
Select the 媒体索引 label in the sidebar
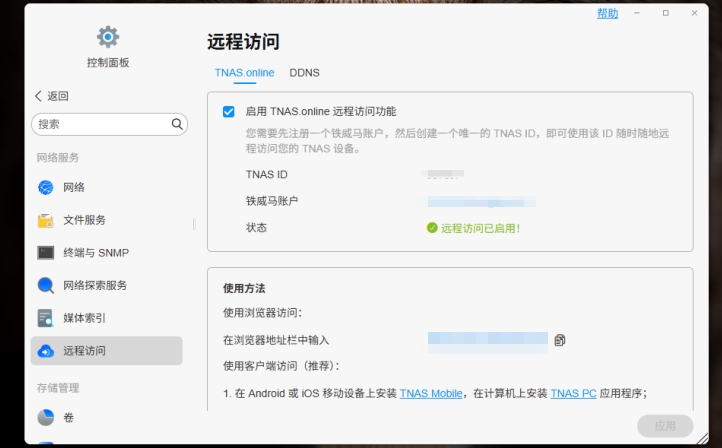(84, 318)
